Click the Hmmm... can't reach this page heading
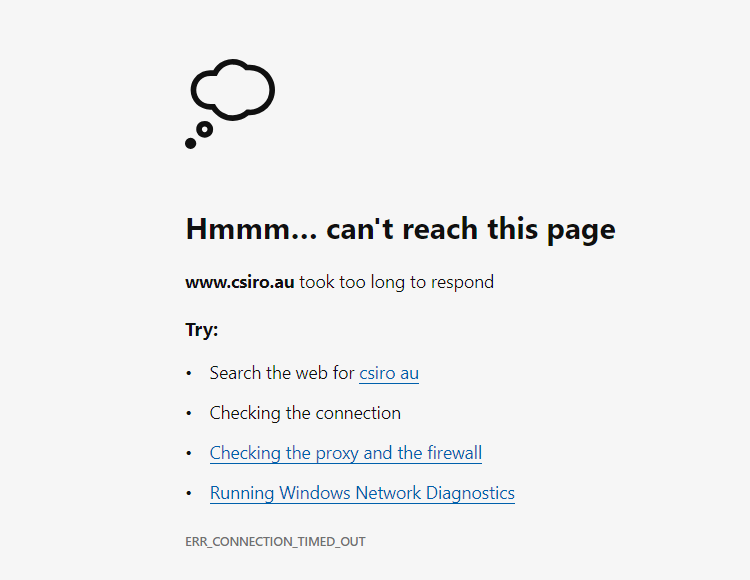 coord(400,229)
